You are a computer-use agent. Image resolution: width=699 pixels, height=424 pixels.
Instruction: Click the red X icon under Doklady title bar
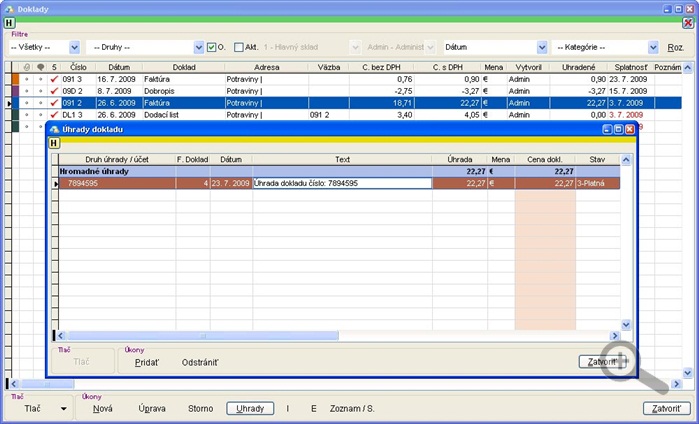(688, 23)
